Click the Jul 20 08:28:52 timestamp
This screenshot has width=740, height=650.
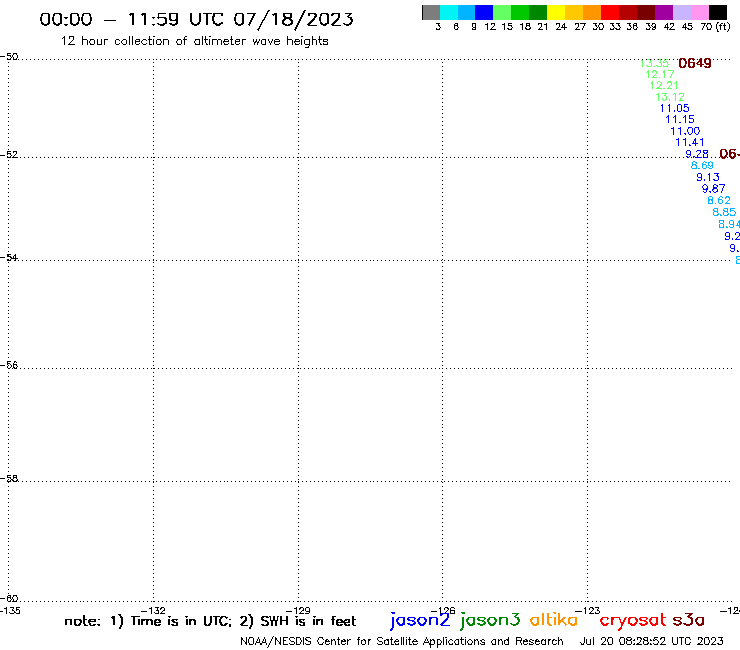click(x=651, y=642)
